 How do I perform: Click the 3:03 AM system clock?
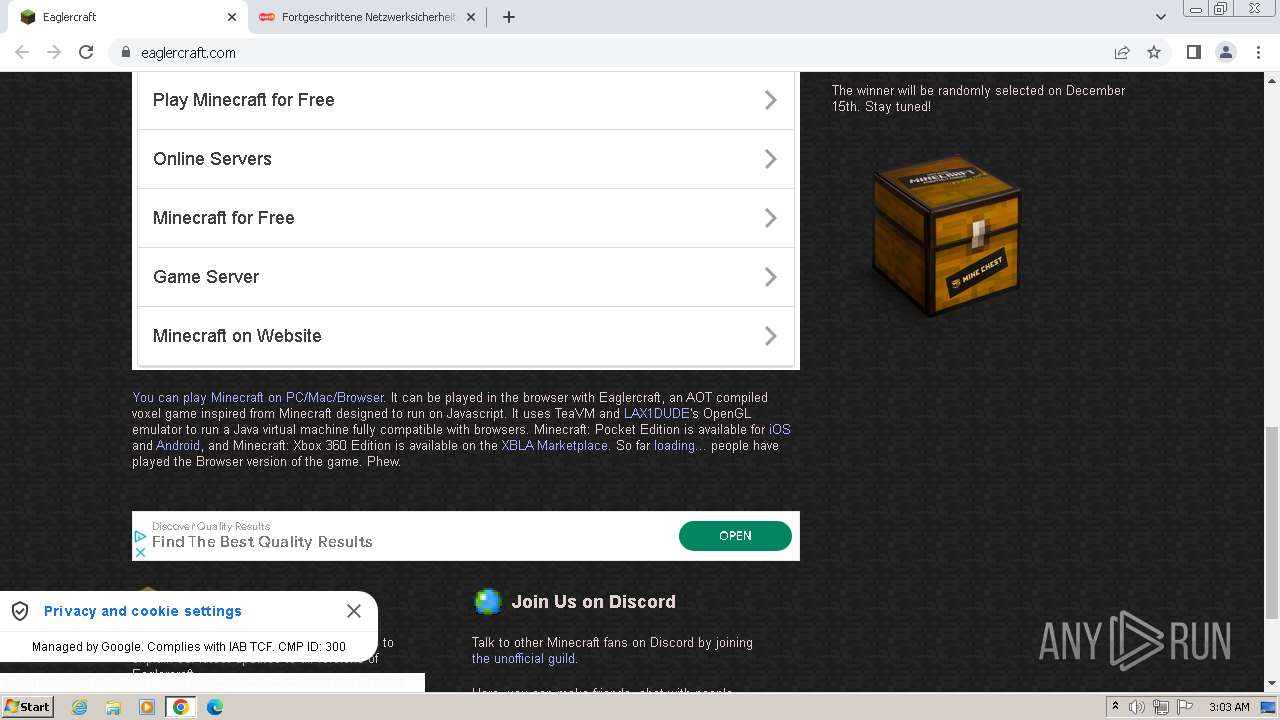pyautogui.click(x=1229, y=707)
